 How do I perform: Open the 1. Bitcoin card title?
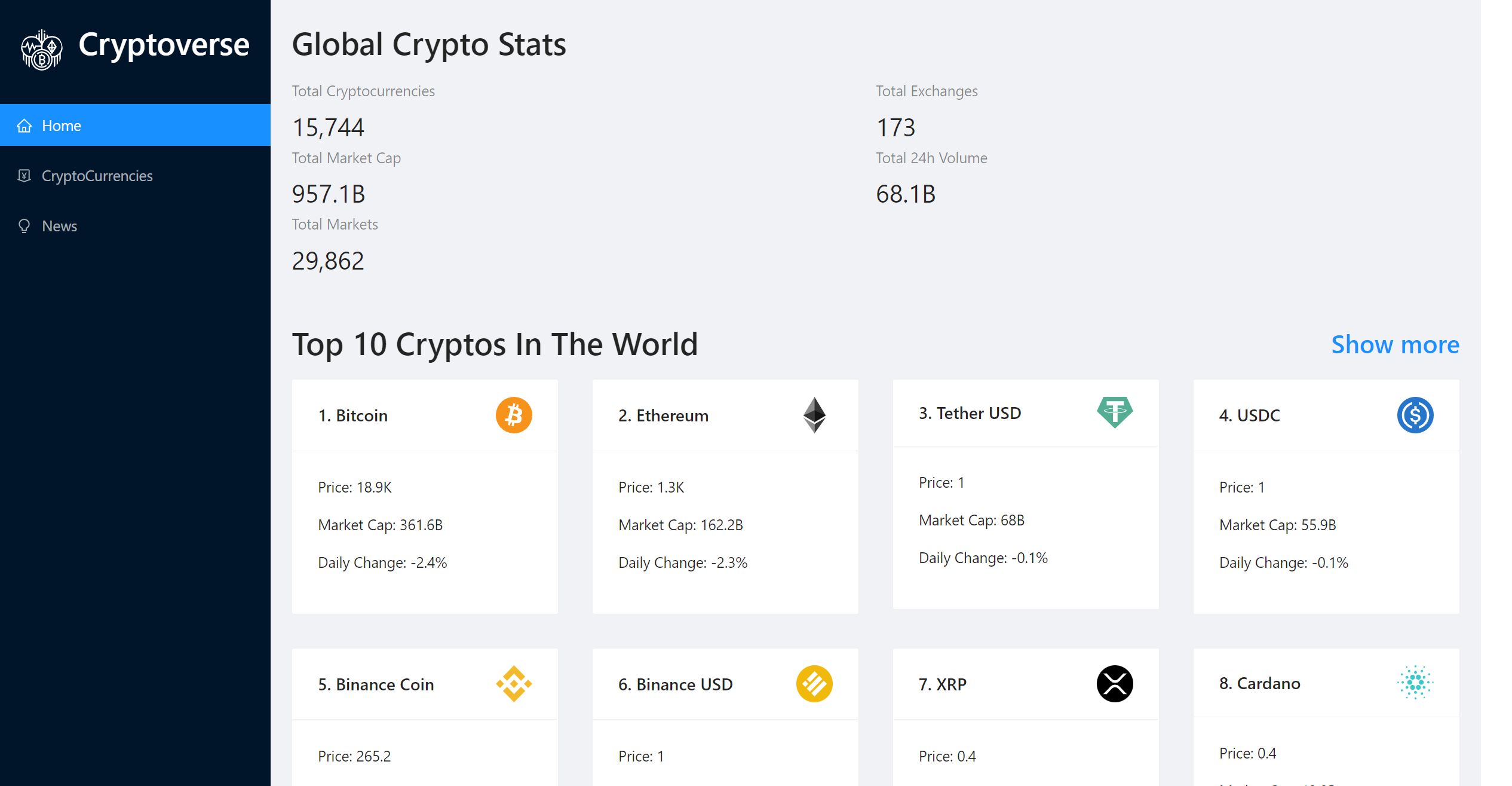(353, 415)
